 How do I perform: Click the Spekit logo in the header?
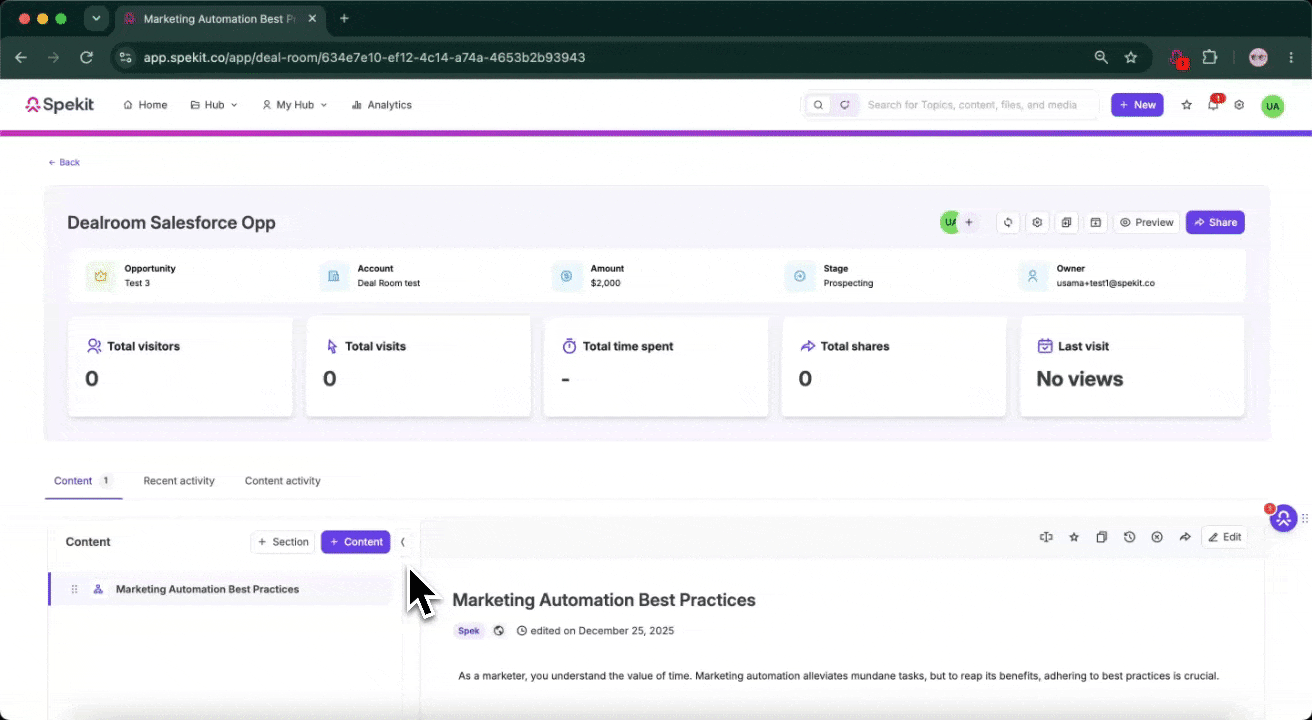60,105
